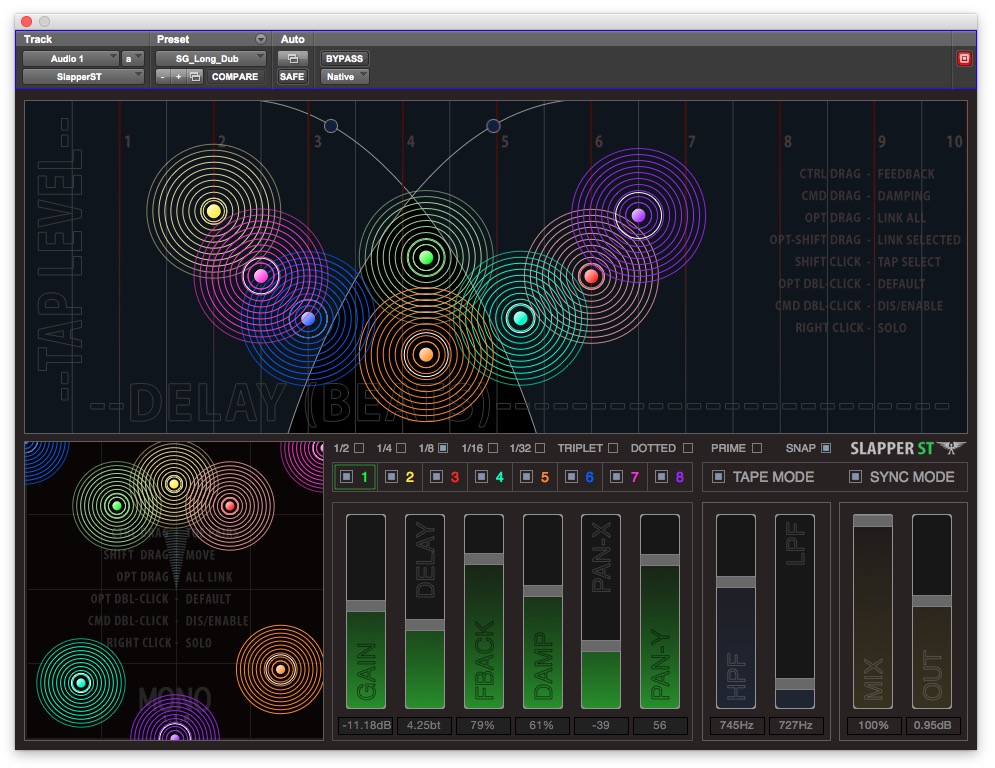Screen dimensions: 995x768
Task: Select tap 2 tab
Action: click(x=400, y=477)
